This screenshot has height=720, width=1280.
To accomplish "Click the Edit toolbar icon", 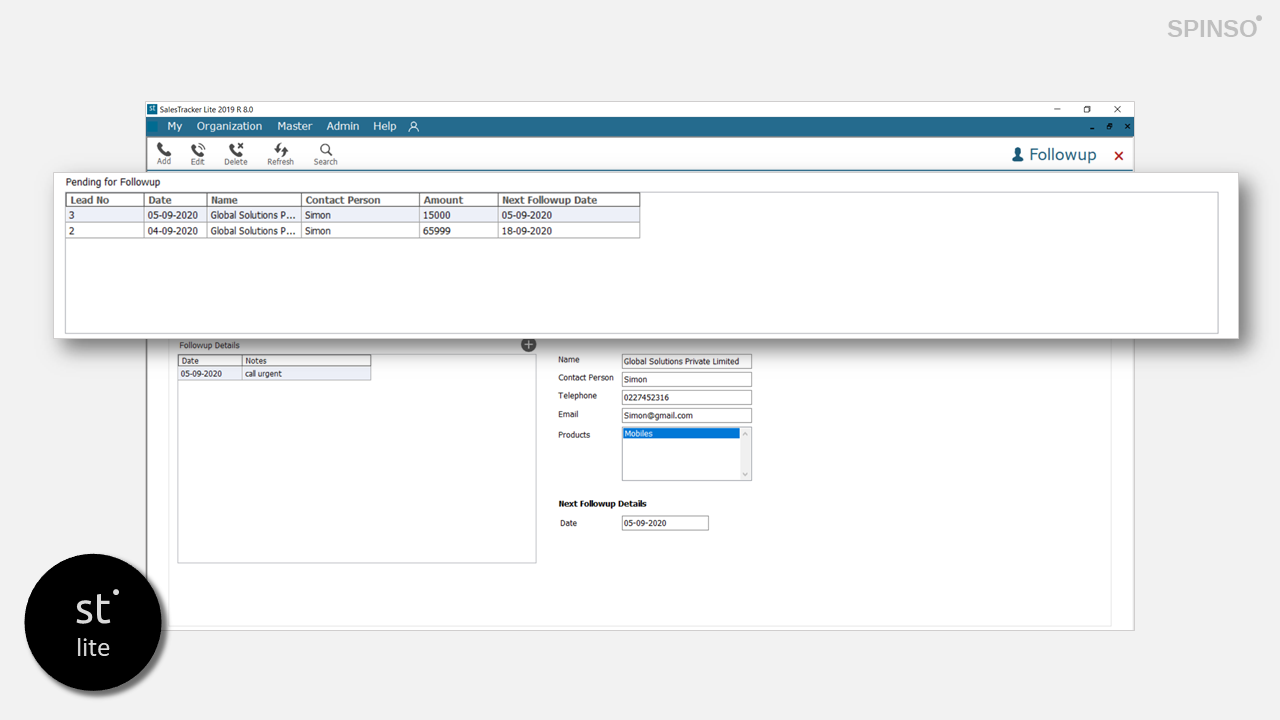I will [x=198, y=150].
